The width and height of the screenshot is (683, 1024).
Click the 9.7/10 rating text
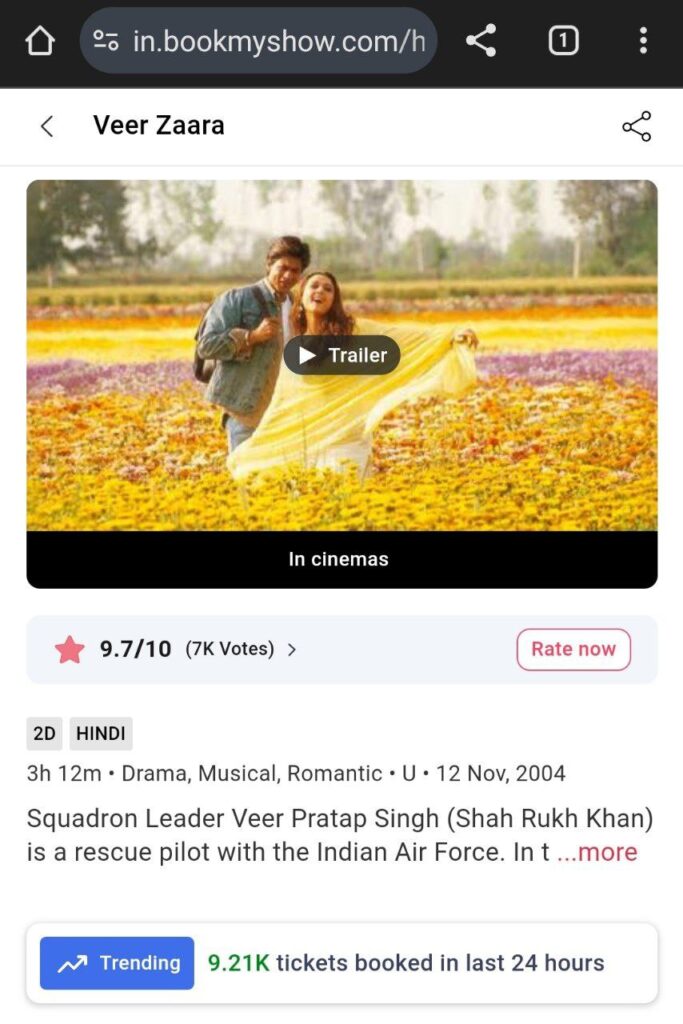click(136, 649)
